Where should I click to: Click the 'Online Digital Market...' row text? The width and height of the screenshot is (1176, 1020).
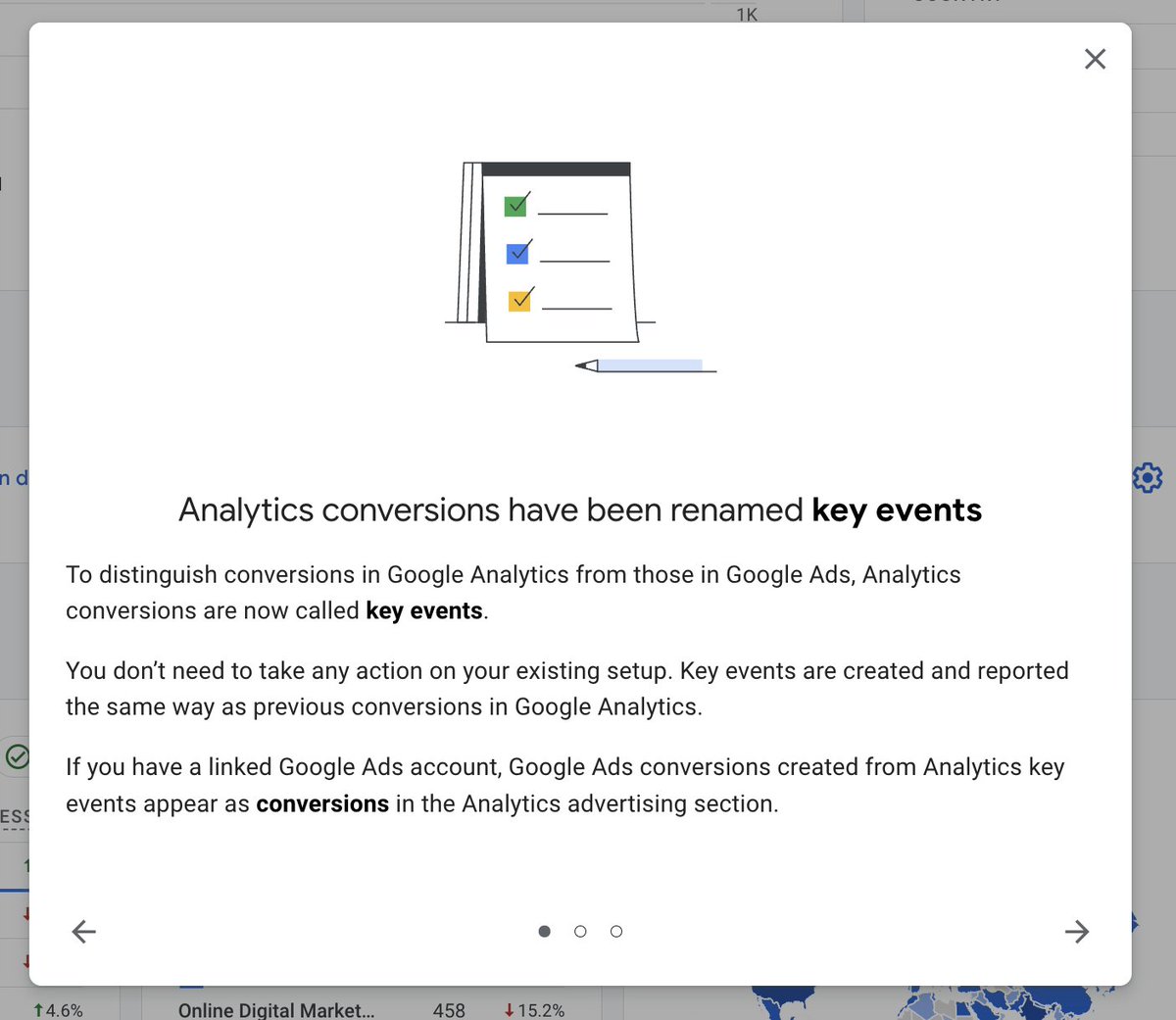pyautogui.click(x=276, y=1009)
